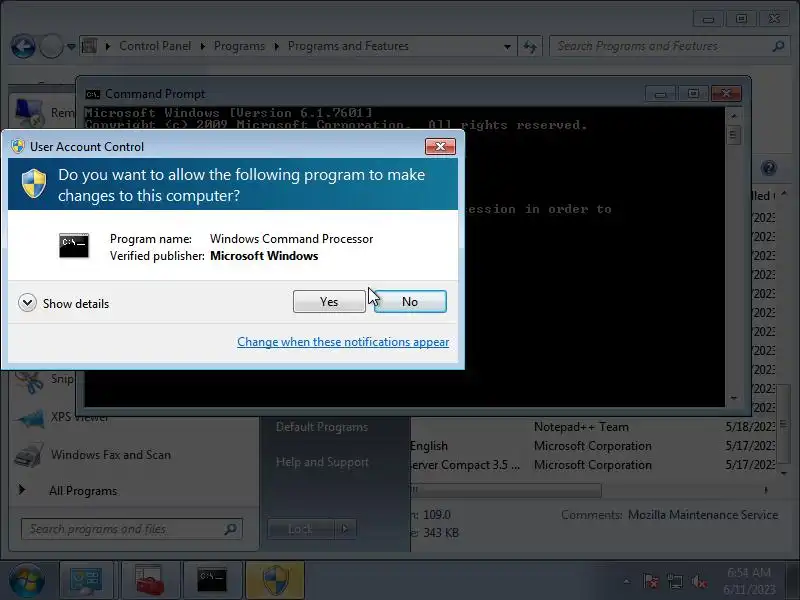The width and height of the screenshot is (800, 600).
Task: Open Default Programs in Start menu
Action: (321, 427)
